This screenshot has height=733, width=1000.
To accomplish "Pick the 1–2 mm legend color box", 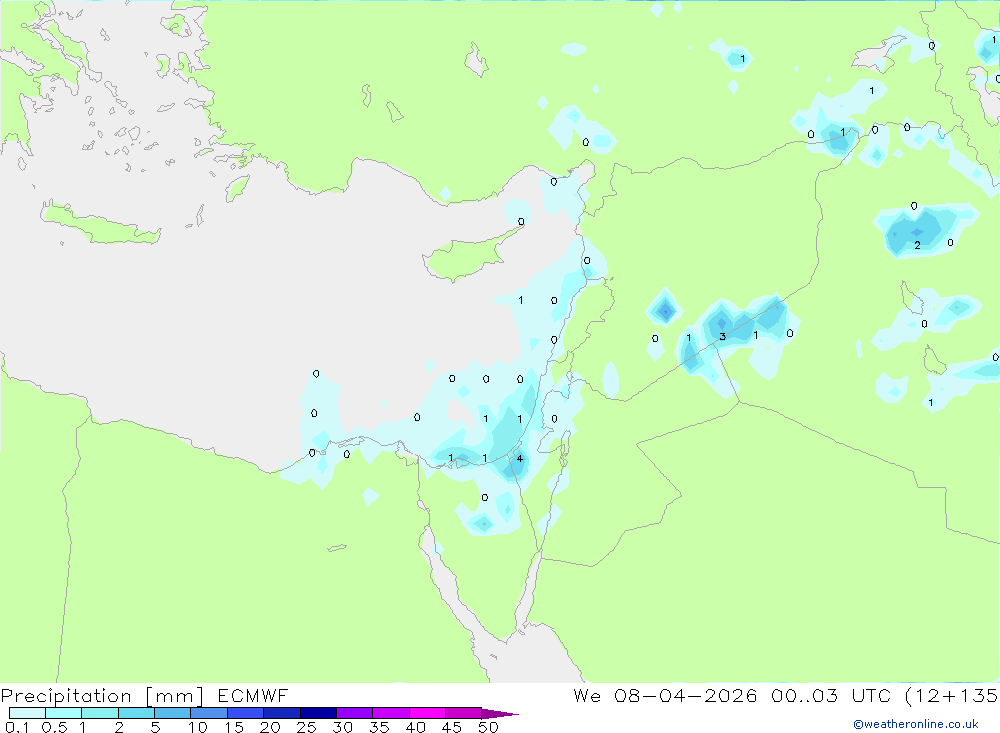I will point(99,713).
